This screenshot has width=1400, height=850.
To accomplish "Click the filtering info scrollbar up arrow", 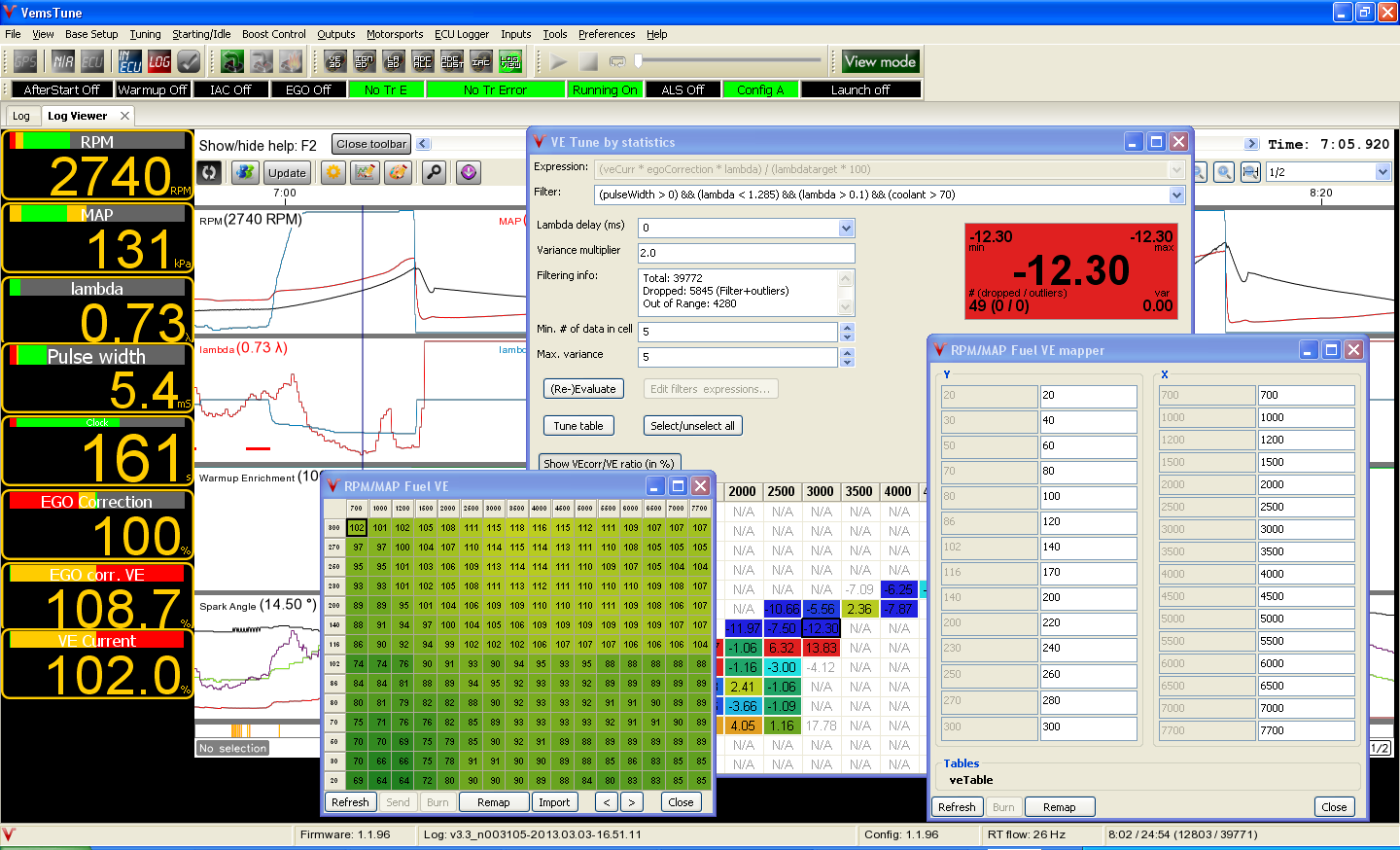I will coord(846,279).
